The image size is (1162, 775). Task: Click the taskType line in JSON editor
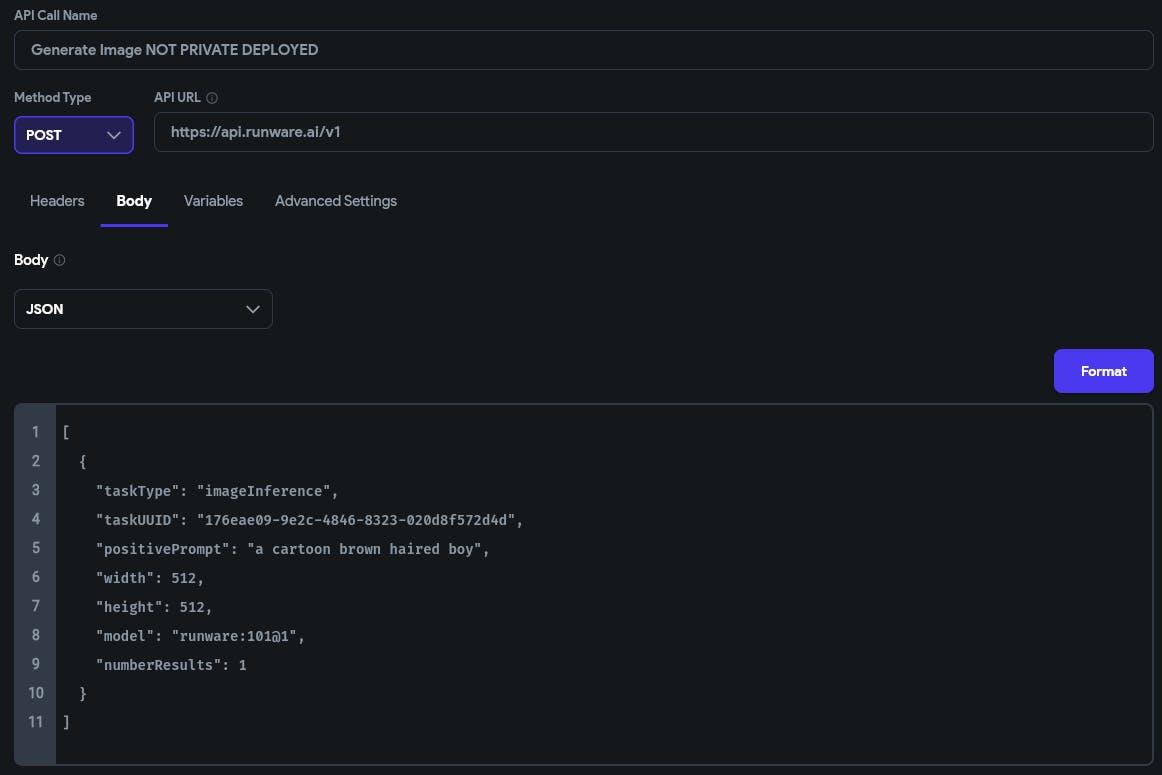pos(217,491)
